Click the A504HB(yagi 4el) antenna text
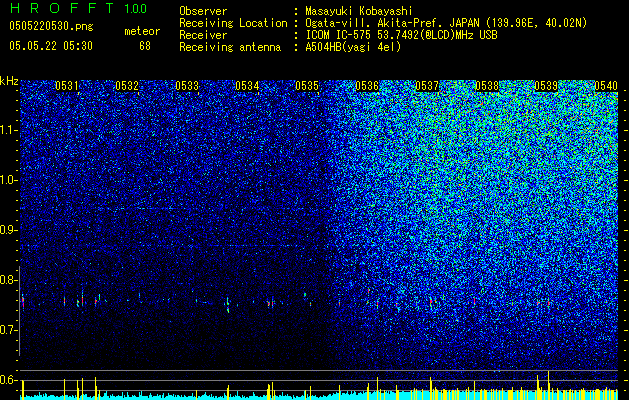The width and height of the screenshot is (629, 400). 353,47
